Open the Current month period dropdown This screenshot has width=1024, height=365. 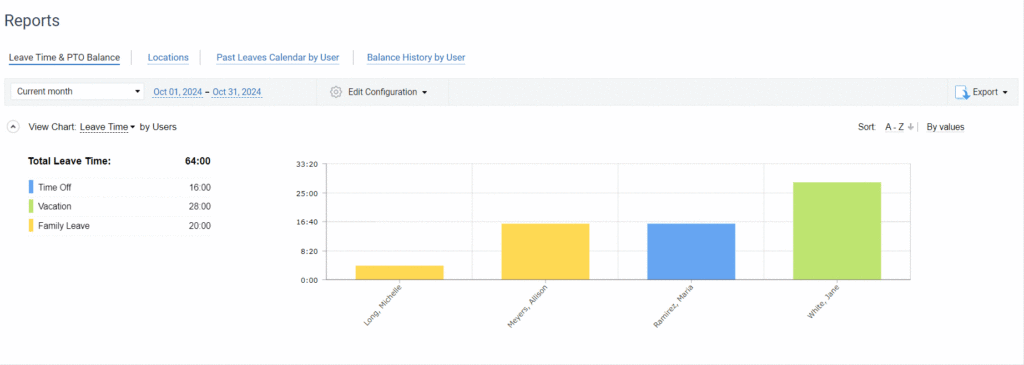click(77, 91)
